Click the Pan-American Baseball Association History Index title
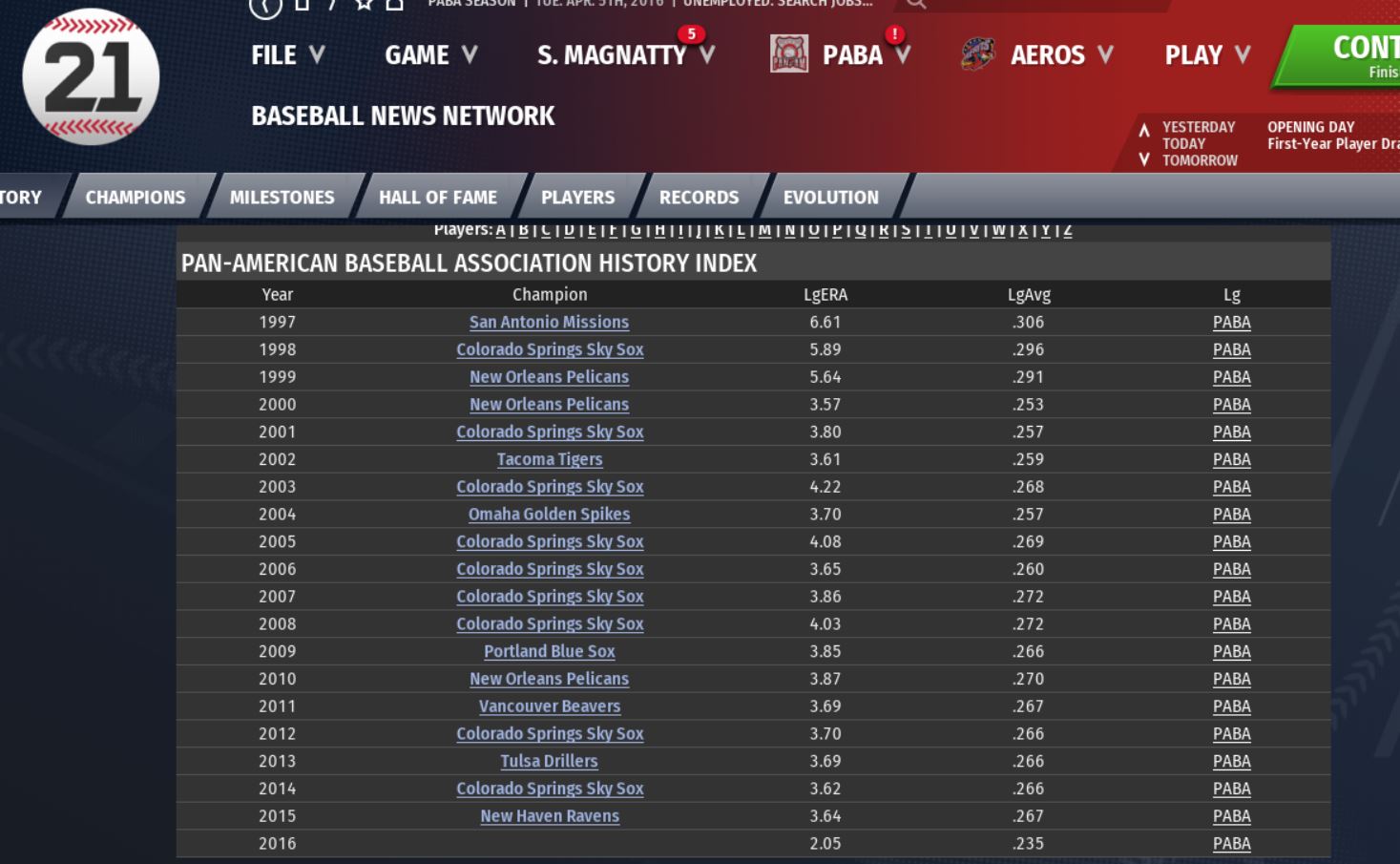1400x864 pixels. pyautogui.click(x=469, y=263)
